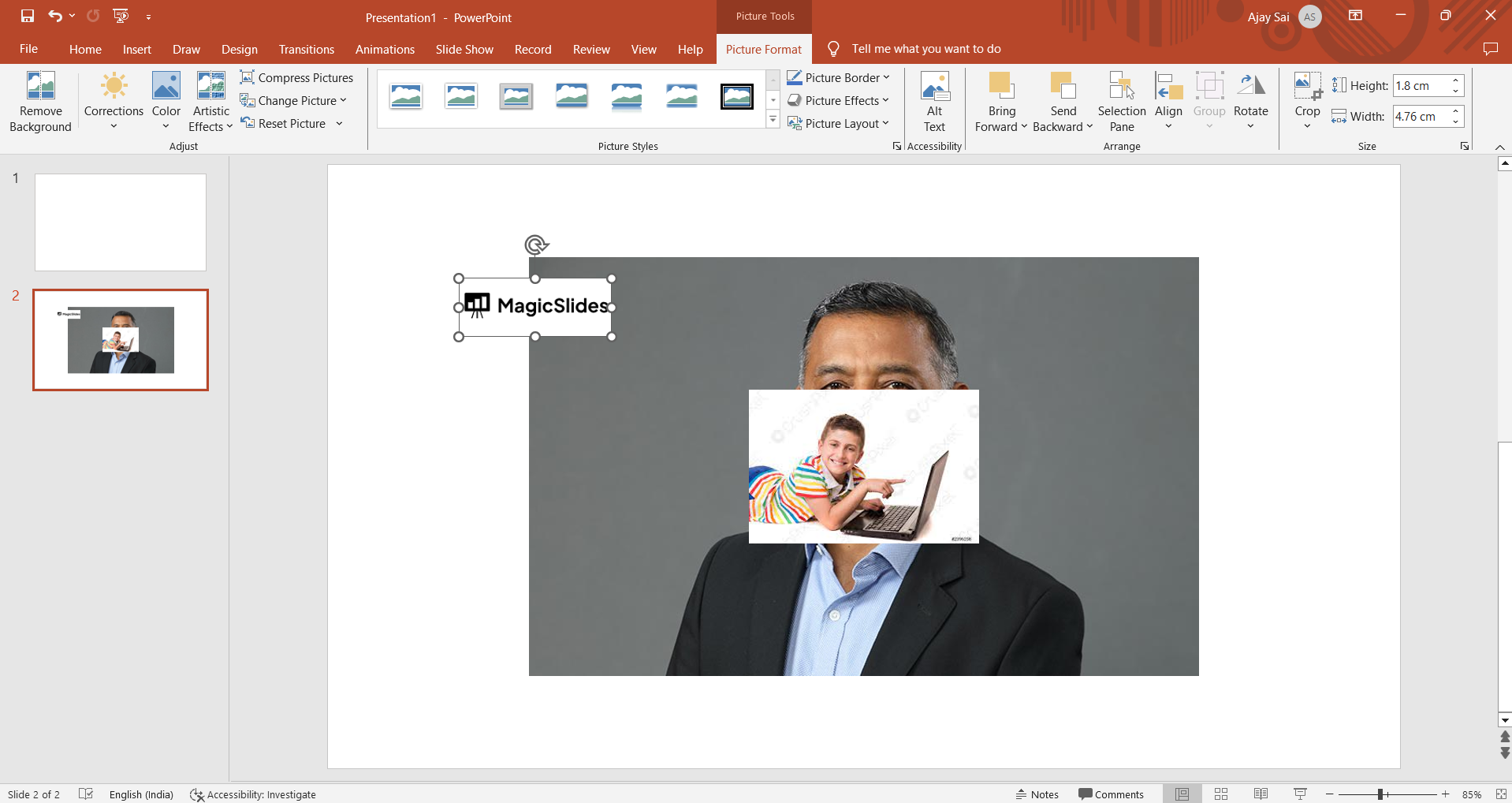Click Accessibility: Investigate in status bar

point(253,794)
